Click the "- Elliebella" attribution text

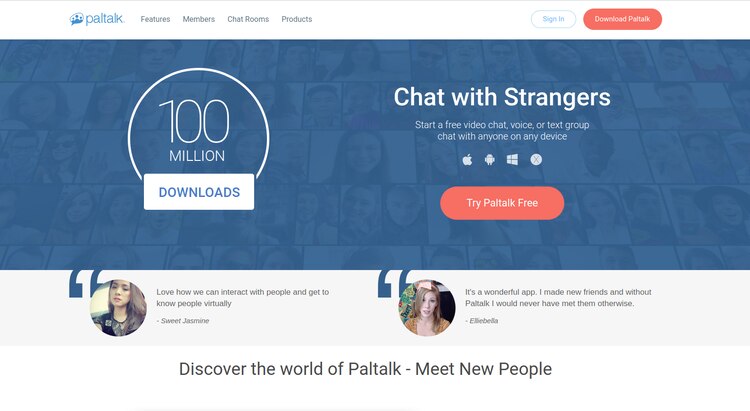[482, 321]
